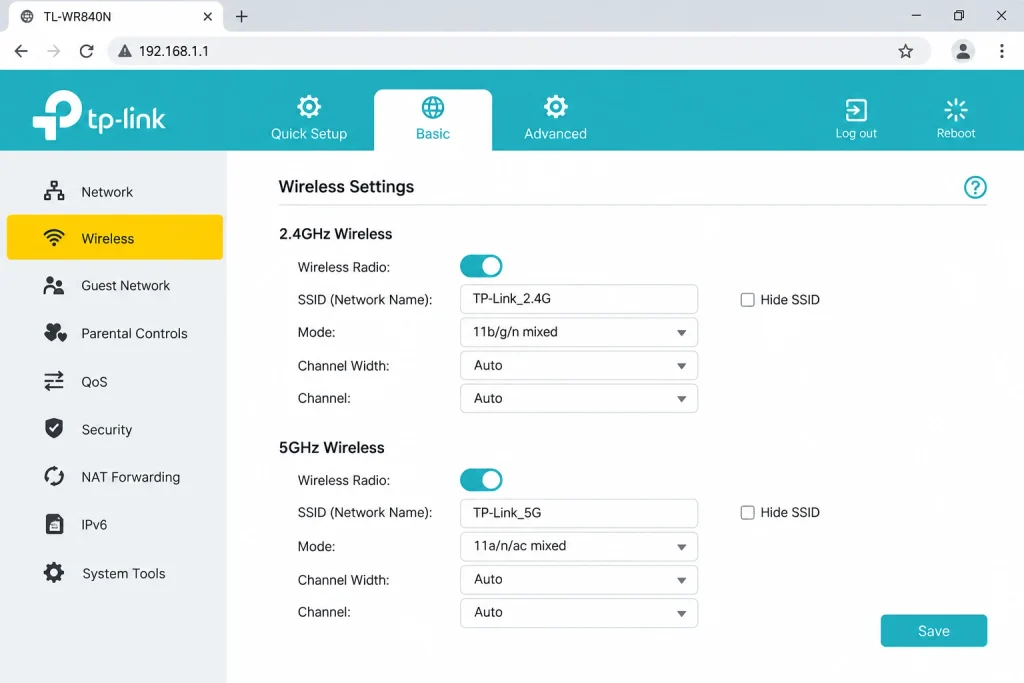Image resolution: width=1024 pixels, height=683 pixels.
Task: Save the wireless settings
Action: coord(933,631)
